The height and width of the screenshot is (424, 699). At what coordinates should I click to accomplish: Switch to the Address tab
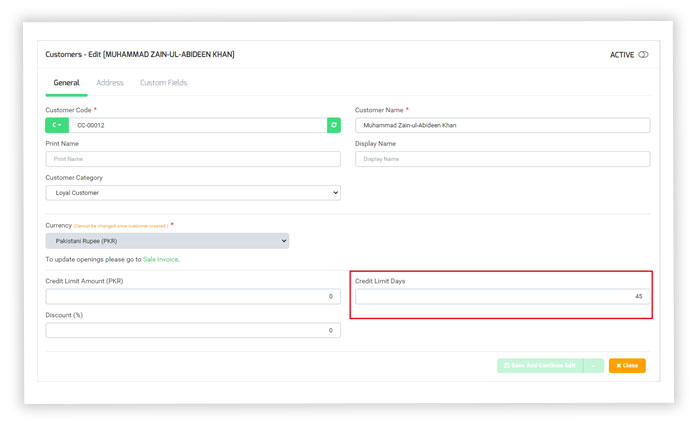click(110, 83)
